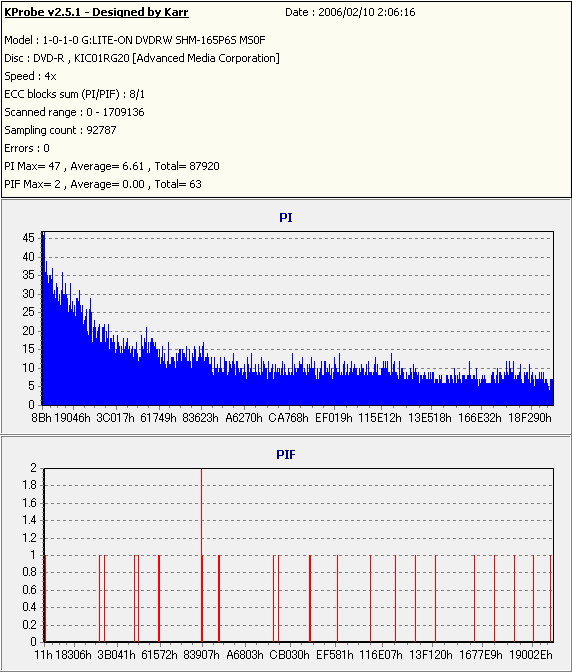Viewport: 572px width, 672px height.
Task: Click the 83623h label on PI axis
Action: click(201, 418)
